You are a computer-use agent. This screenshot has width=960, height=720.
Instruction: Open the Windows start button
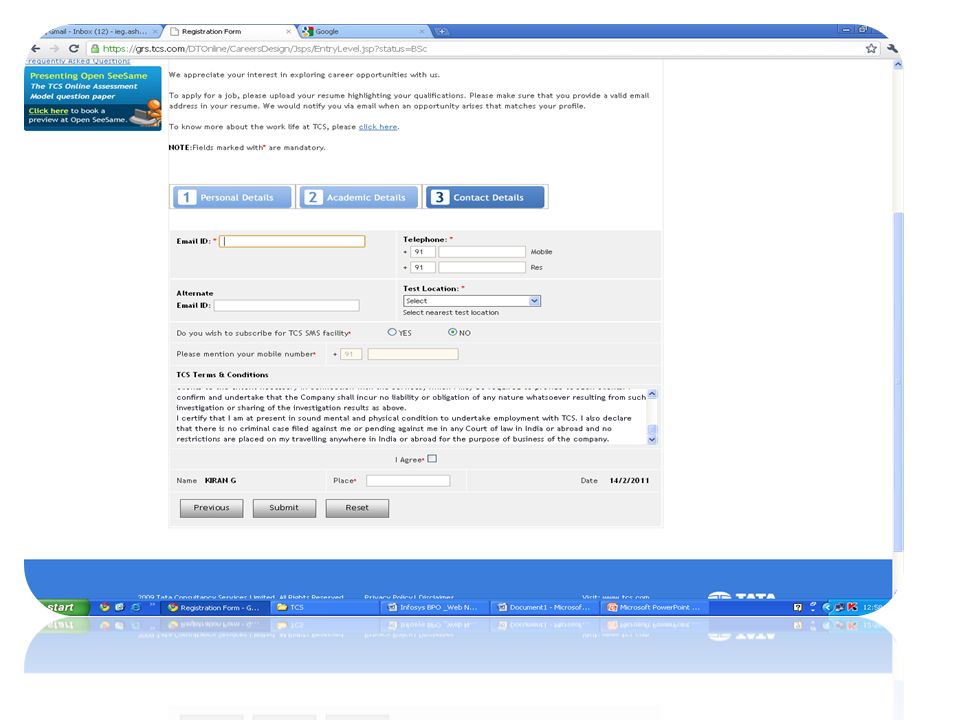click(x=61, y=607)
